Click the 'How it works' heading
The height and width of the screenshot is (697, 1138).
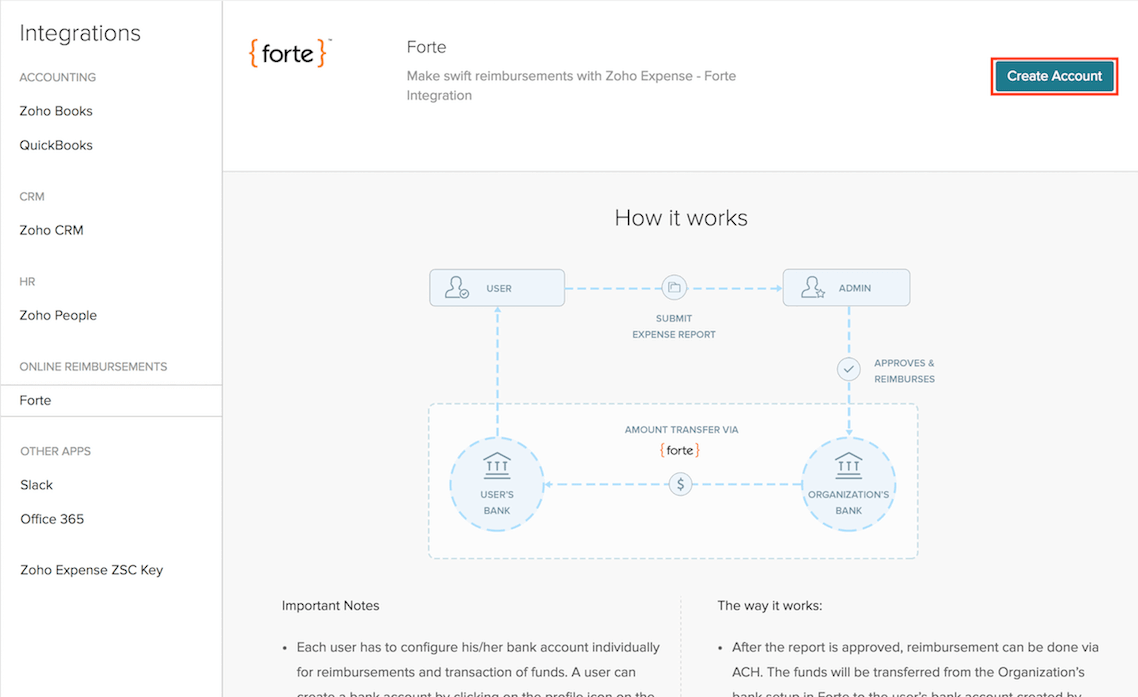(x=681, y=218)
